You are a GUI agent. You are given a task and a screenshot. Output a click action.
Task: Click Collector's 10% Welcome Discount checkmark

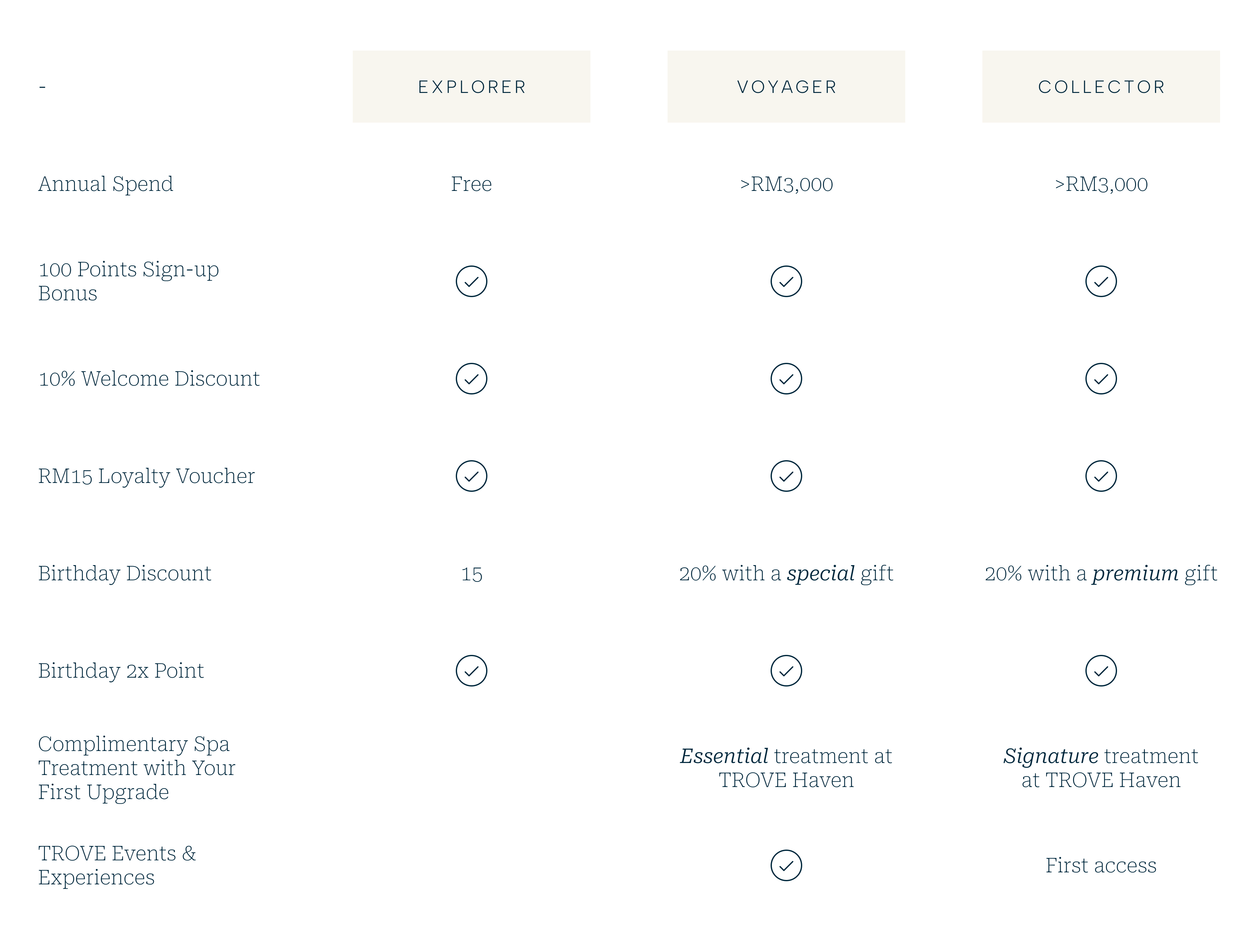pos(1101,379)
